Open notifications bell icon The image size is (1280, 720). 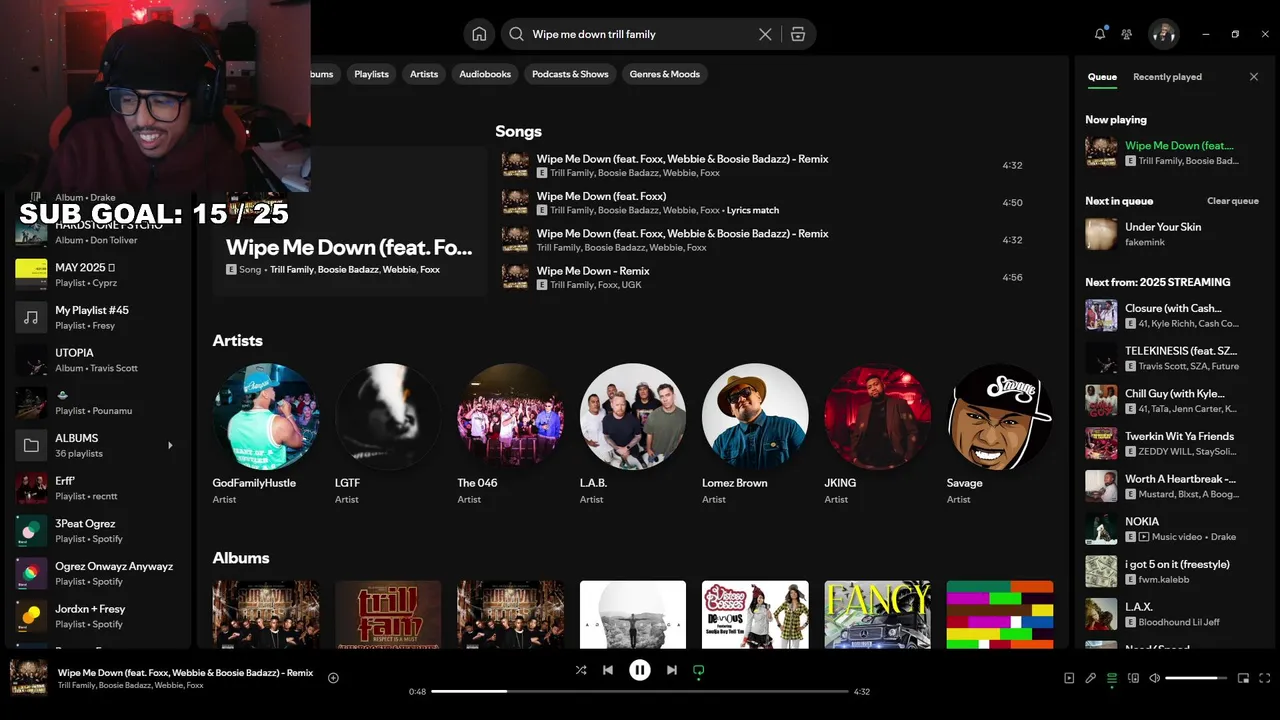tap(1100, 34)
